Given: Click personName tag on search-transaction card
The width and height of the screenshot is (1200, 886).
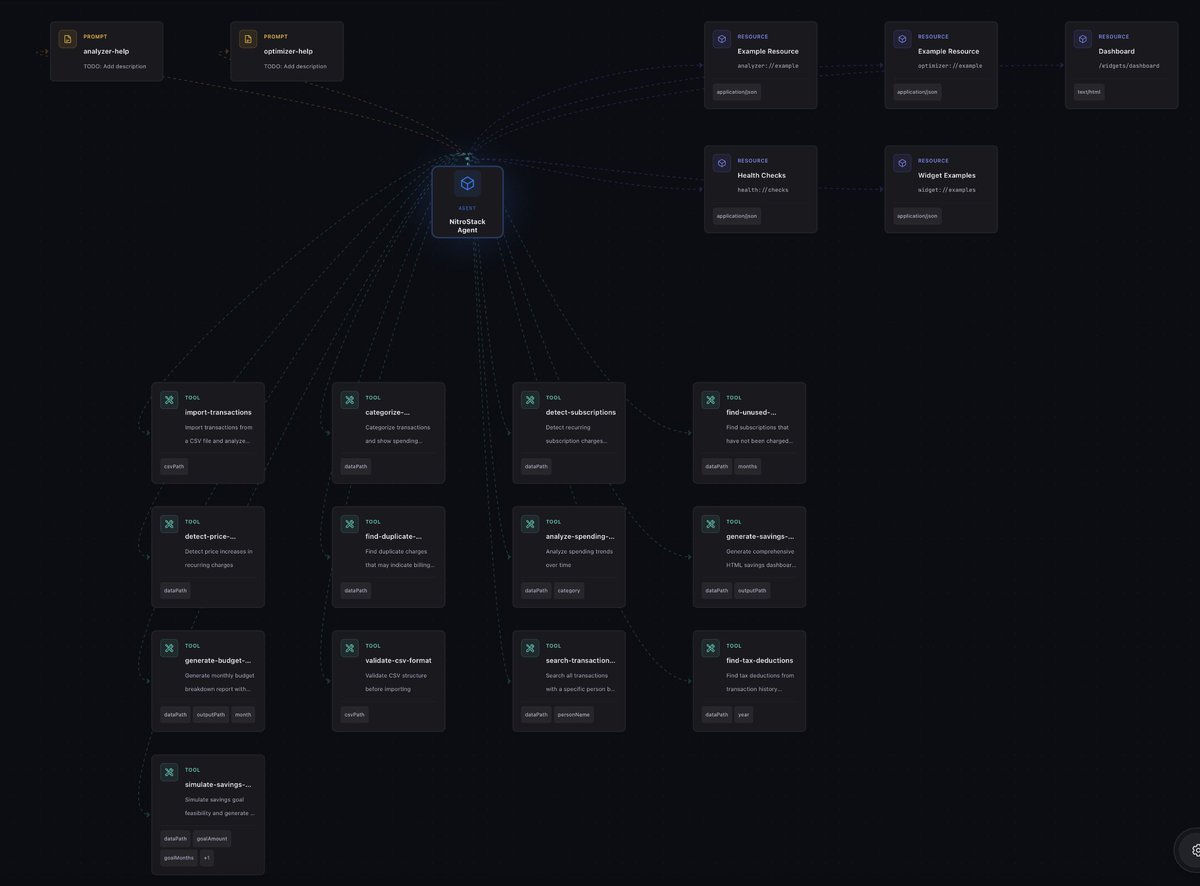Looking at the screenshot, I should point(574,714).
